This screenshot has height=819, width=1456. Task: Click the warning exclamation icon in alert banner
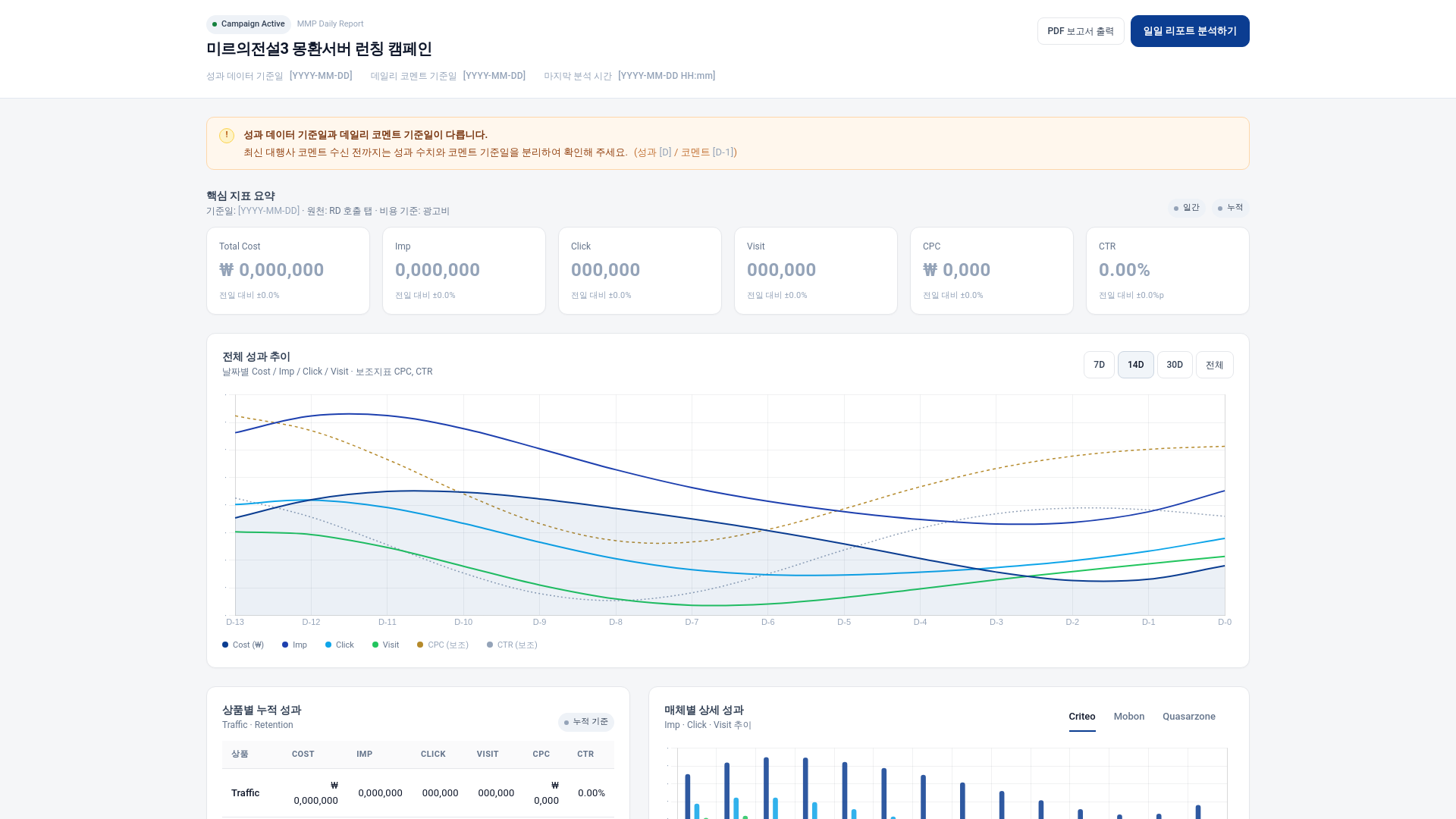coord(226,136)
